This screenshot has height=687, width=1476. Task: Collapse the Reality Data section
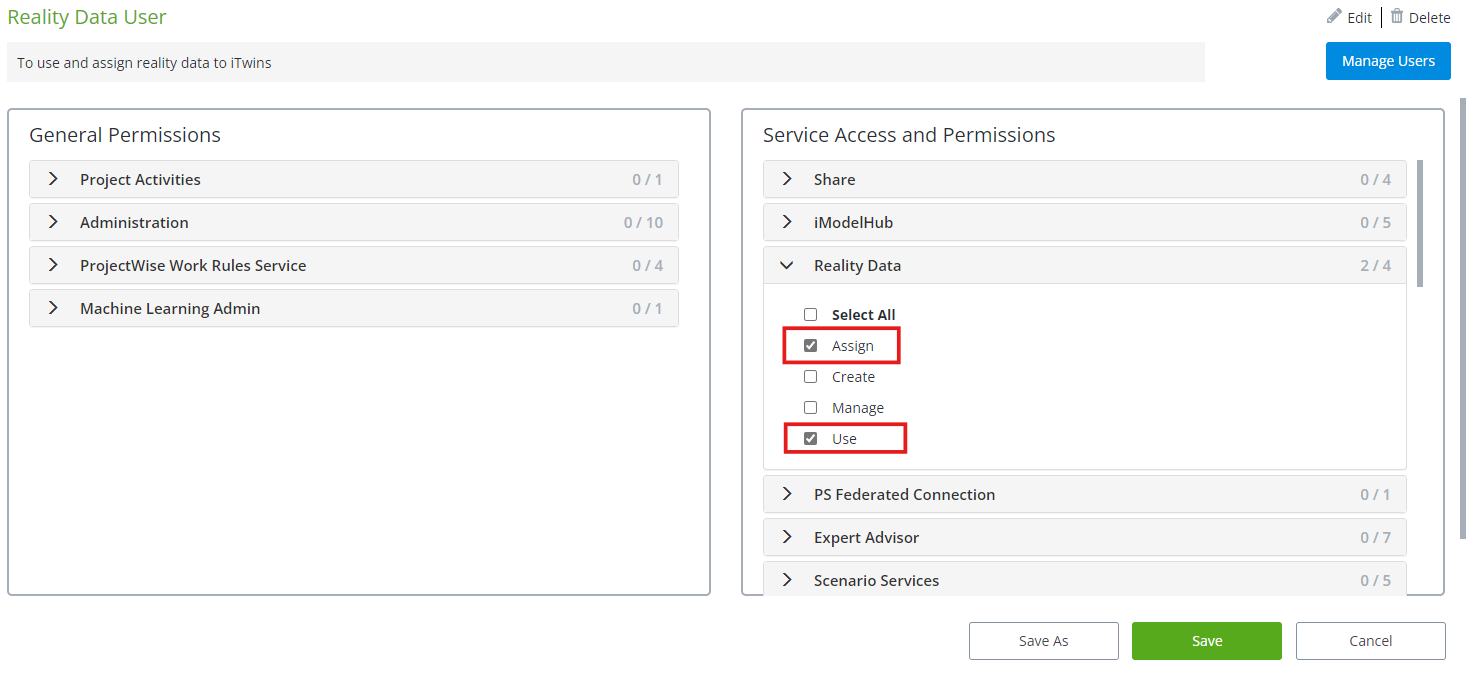pos(788,266)
